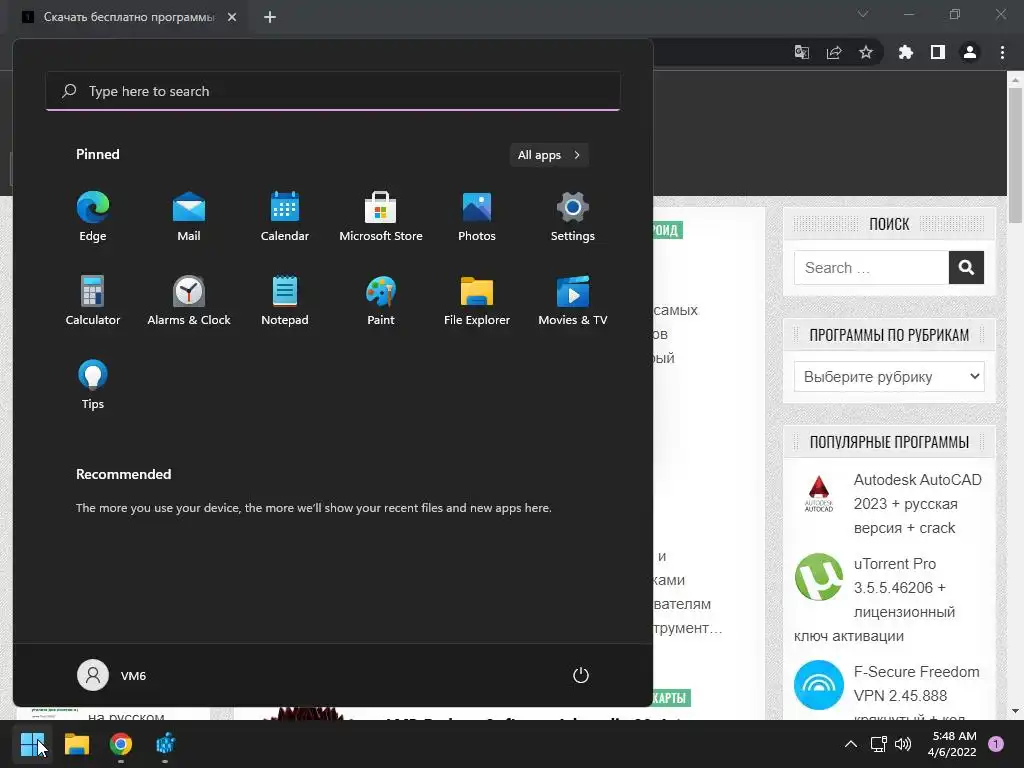
Task: Click the Windows Start button on taskbar
Action: pyautogui.click(x=32, y=744)
